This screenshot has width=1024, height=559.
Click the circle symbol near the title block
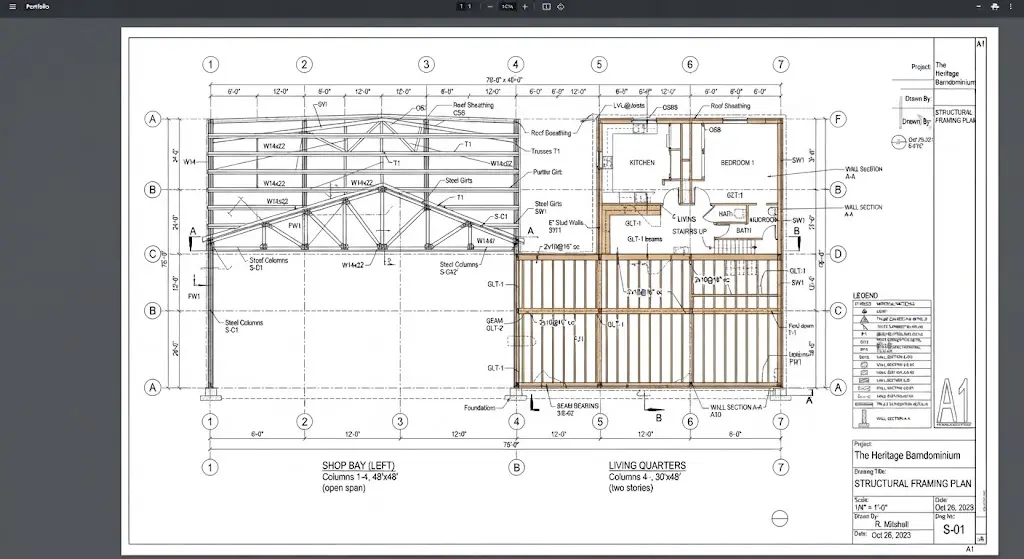[779, 518]
